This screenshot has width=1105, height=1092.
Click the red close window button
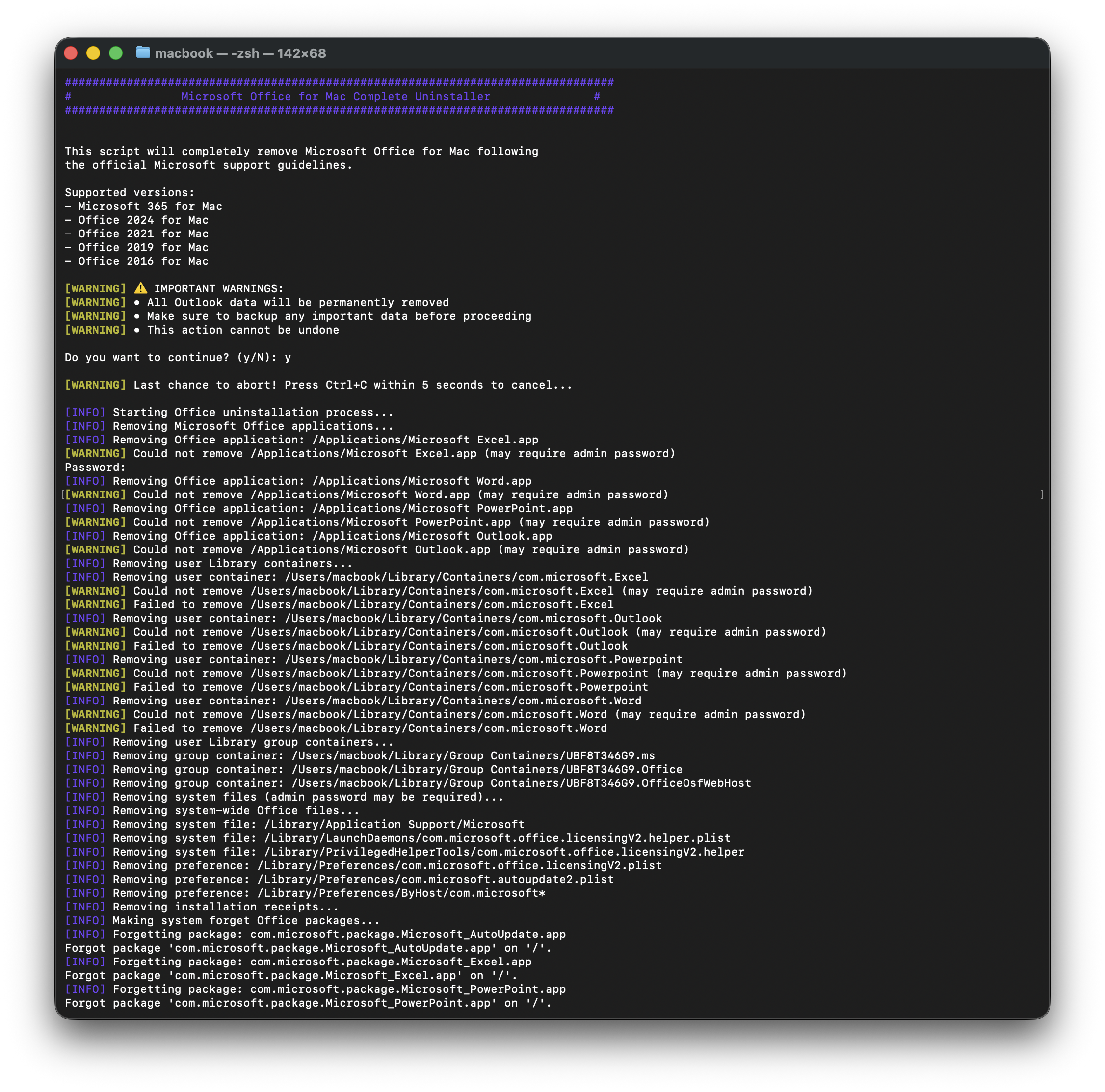tap(71, 53)
